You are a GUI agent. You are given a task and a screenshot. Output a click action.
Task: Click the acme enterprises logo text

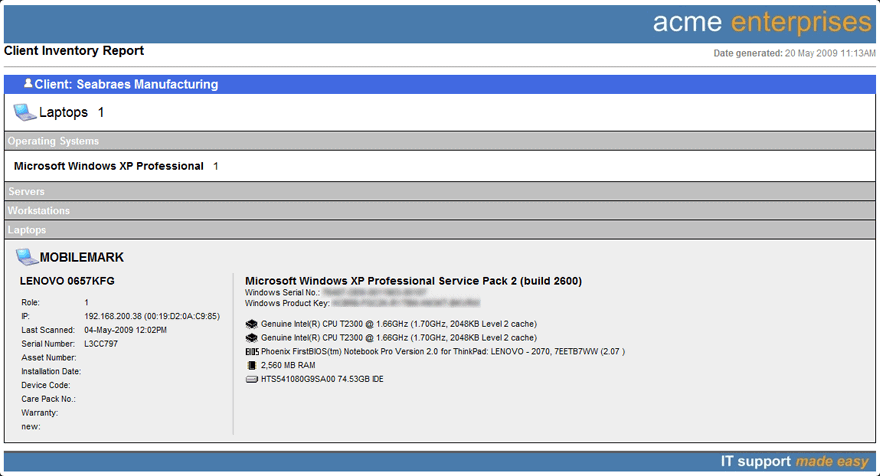coord(762,22)
